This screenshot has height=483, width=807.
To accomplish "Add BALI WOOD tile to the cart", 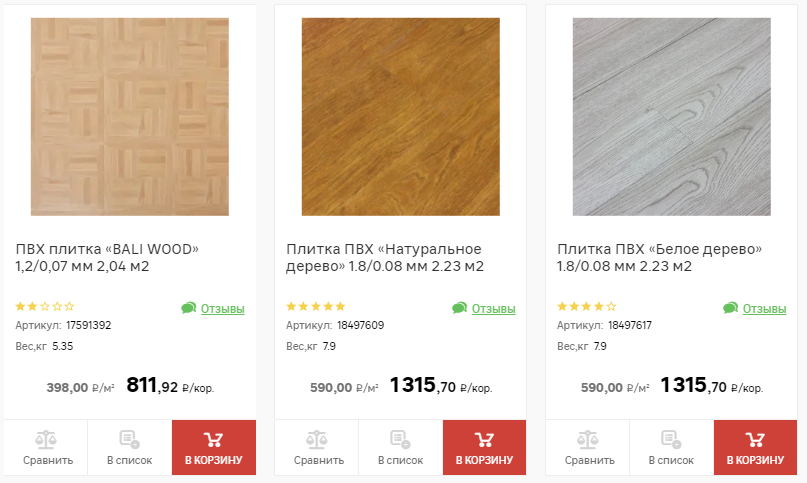I will pos(213,447).
